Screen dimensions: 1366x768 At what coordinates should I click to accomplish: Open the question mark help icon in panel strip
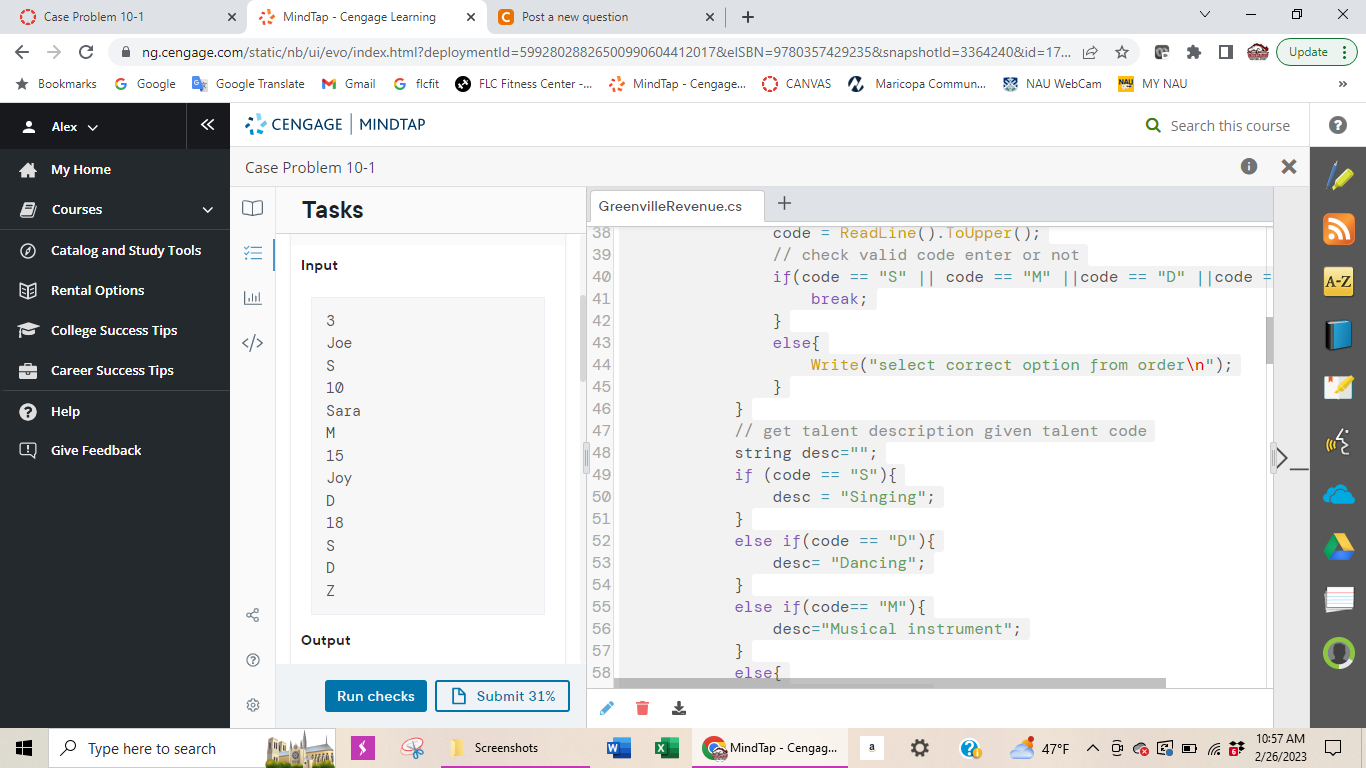tap(253, 660)
